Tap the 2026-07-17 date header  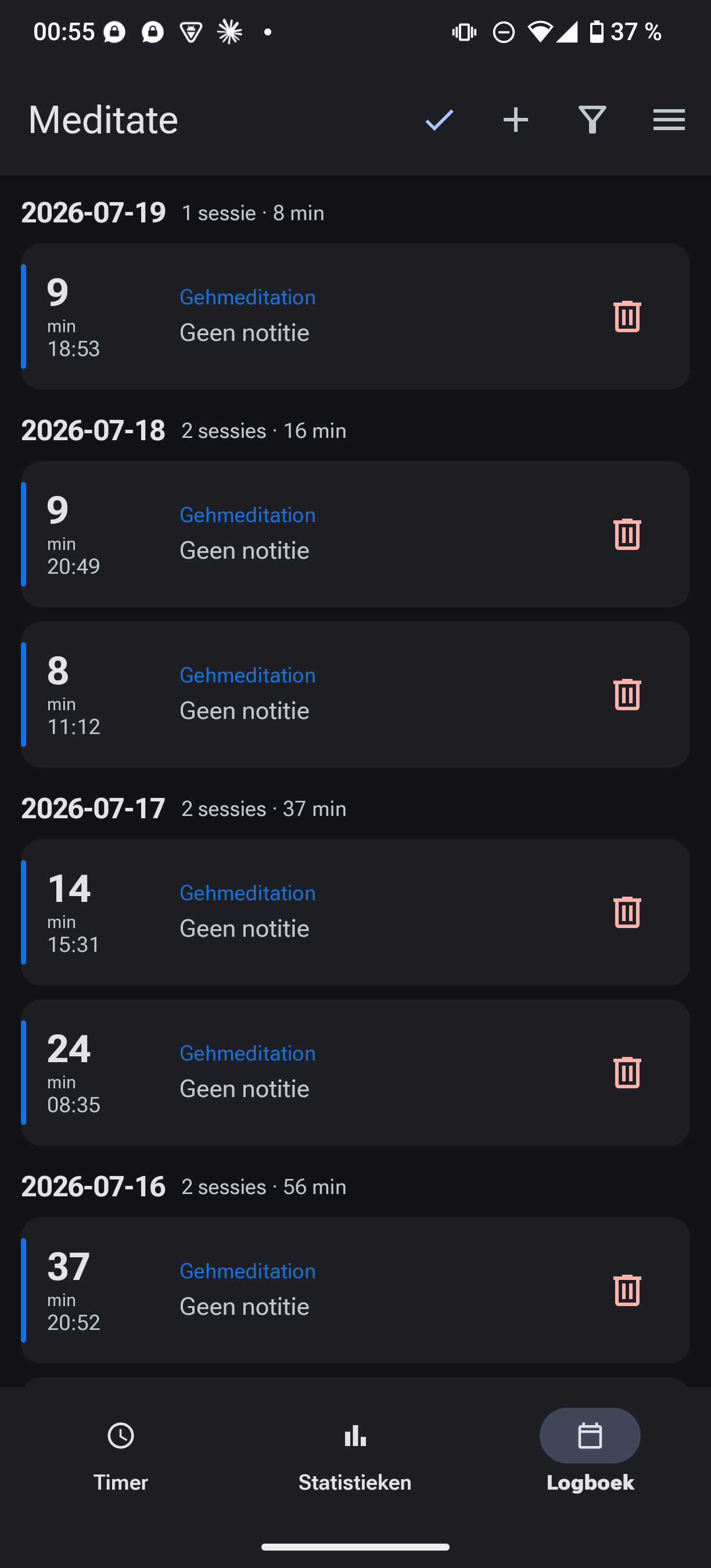[93, 808]
